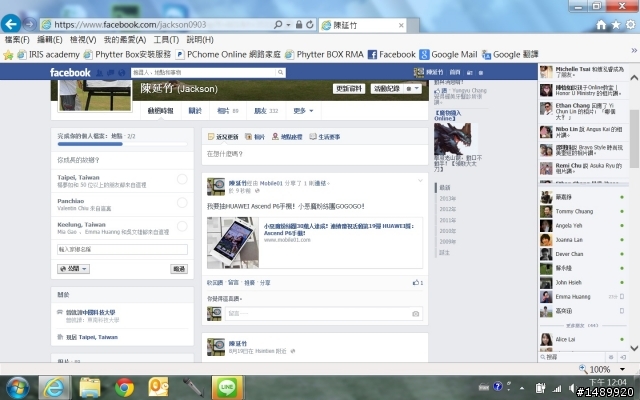
Task: Click the profile completion progress bar
Action: pyautogui.click(x=122, y=144)
